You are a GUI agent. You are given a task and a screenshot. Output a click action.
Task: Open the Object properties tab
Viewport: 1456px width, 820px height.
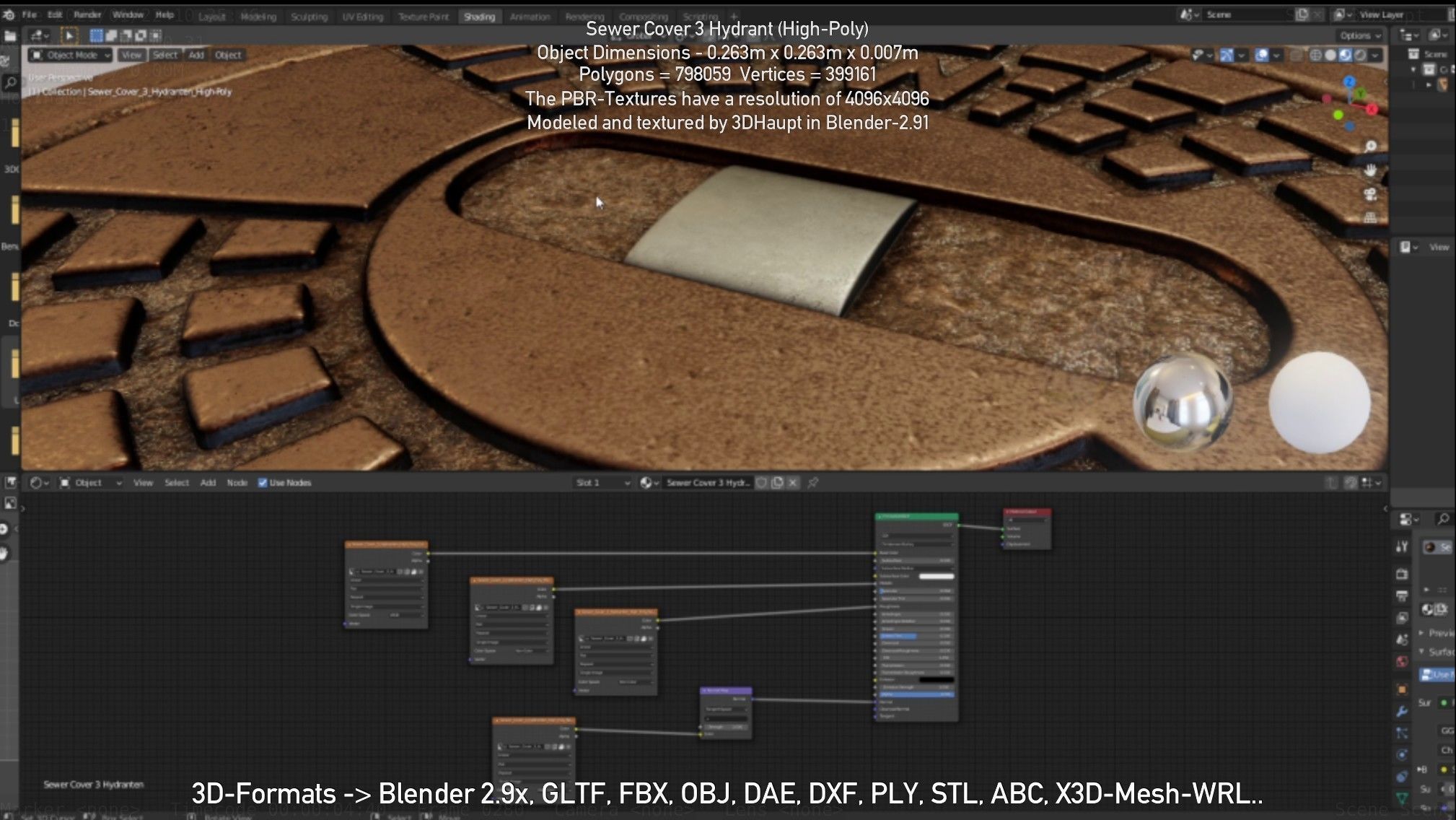(1402, 689)
